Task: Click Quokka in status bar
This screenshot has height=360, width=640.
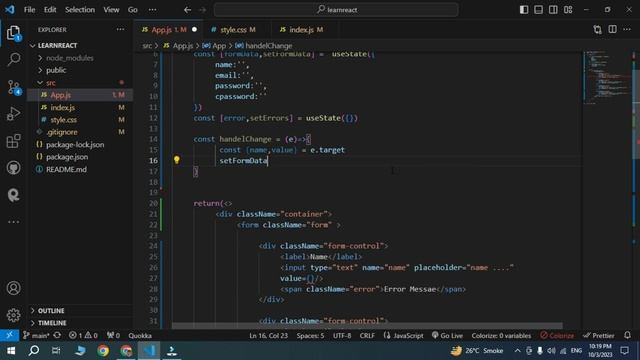Action: tap(140, 336)
